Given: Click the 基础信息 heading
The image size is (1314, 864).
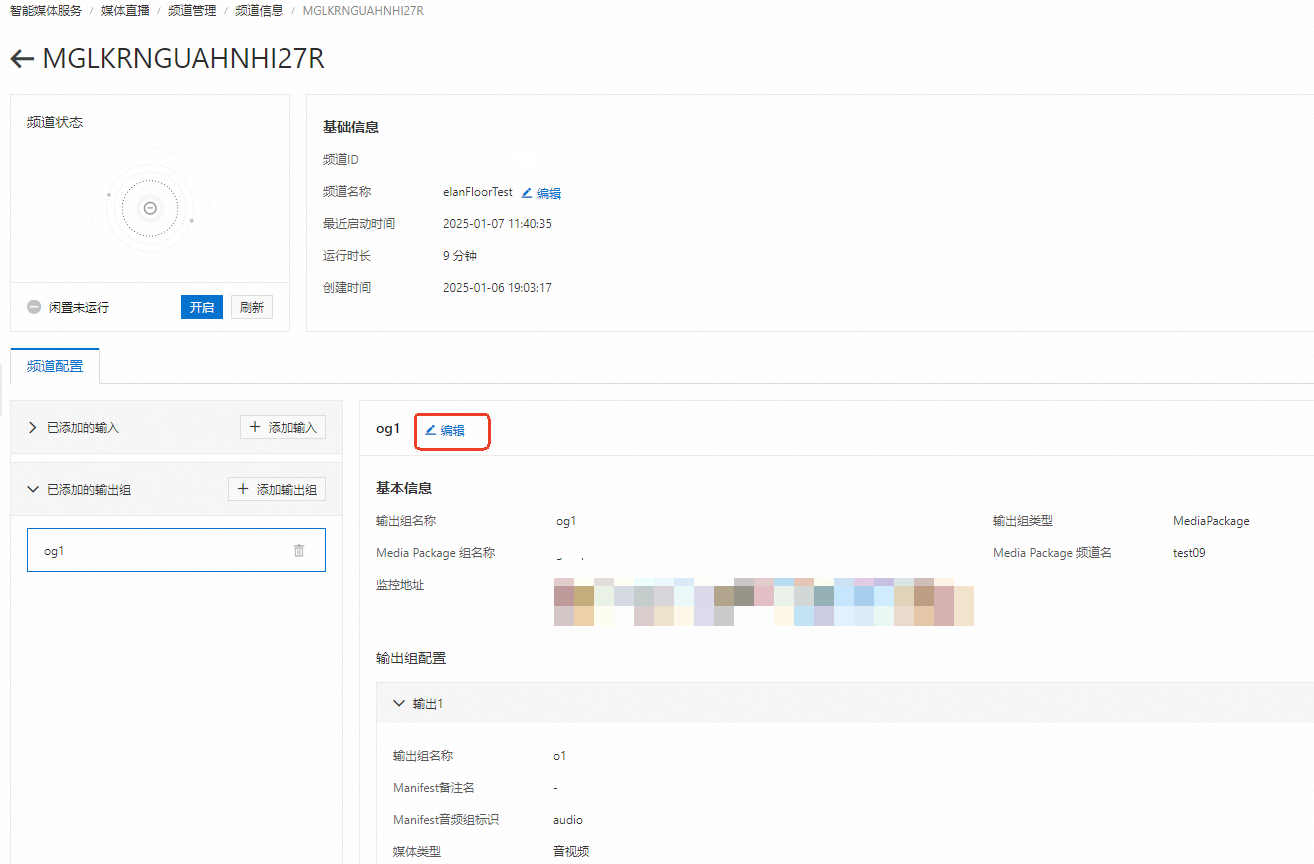Looking at the screenshot, I should coord(351,127).
